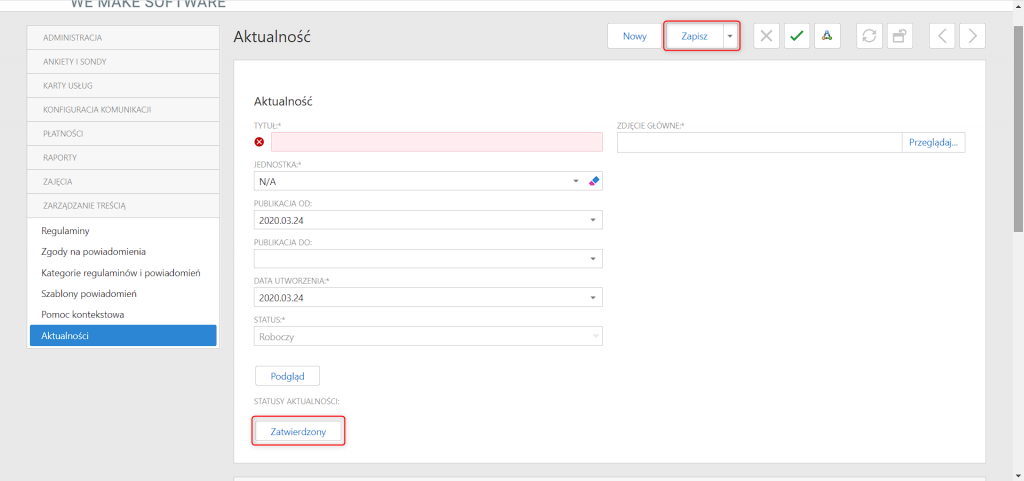This screenshot has width=1024, height=481.
Task: Click the colorful triangle workflow icon
Action: pyautogui.click(x=827, y=37)
